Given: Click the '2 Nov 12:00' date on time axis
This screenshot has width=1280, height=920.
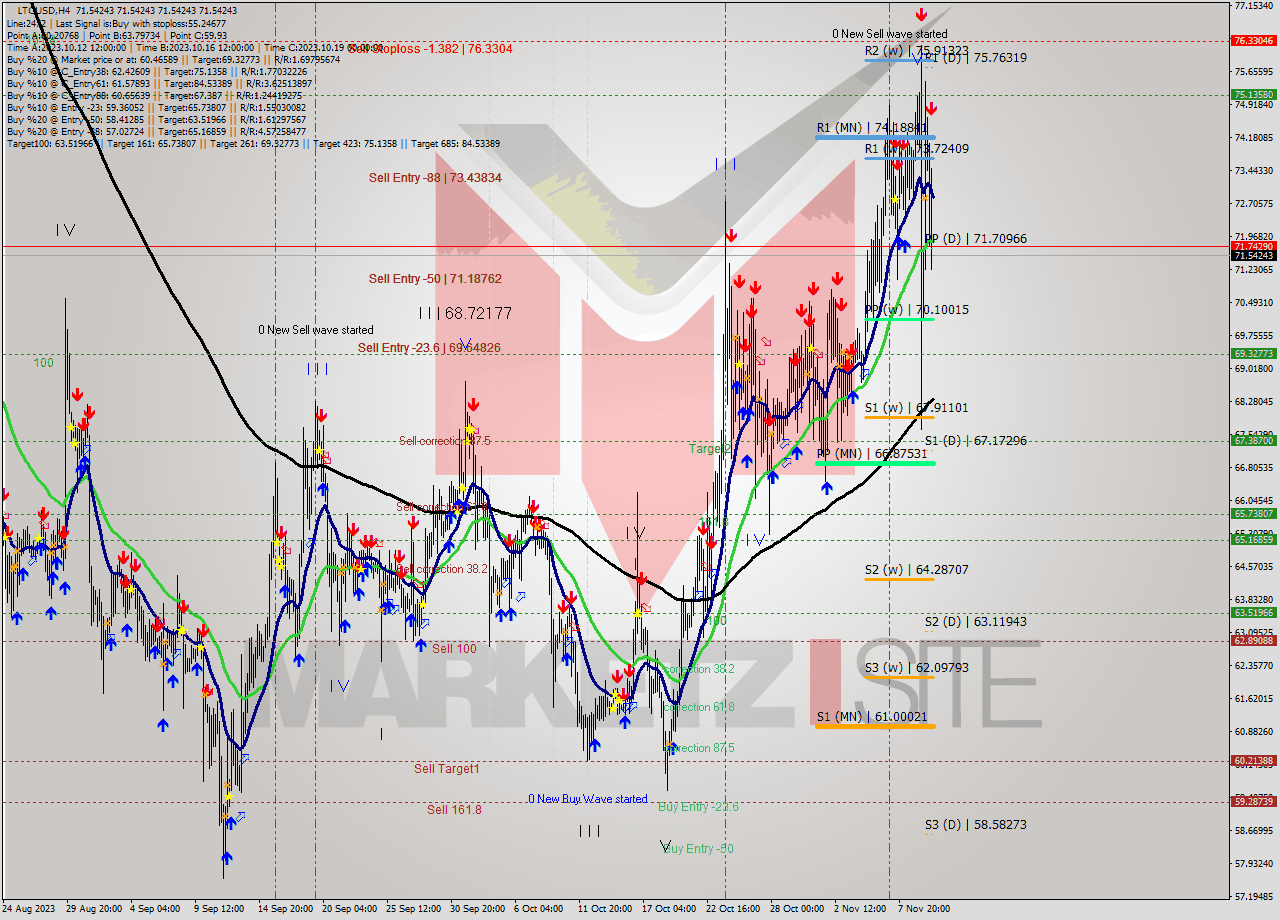Looking at the screenshot, I should pos(860,909).
